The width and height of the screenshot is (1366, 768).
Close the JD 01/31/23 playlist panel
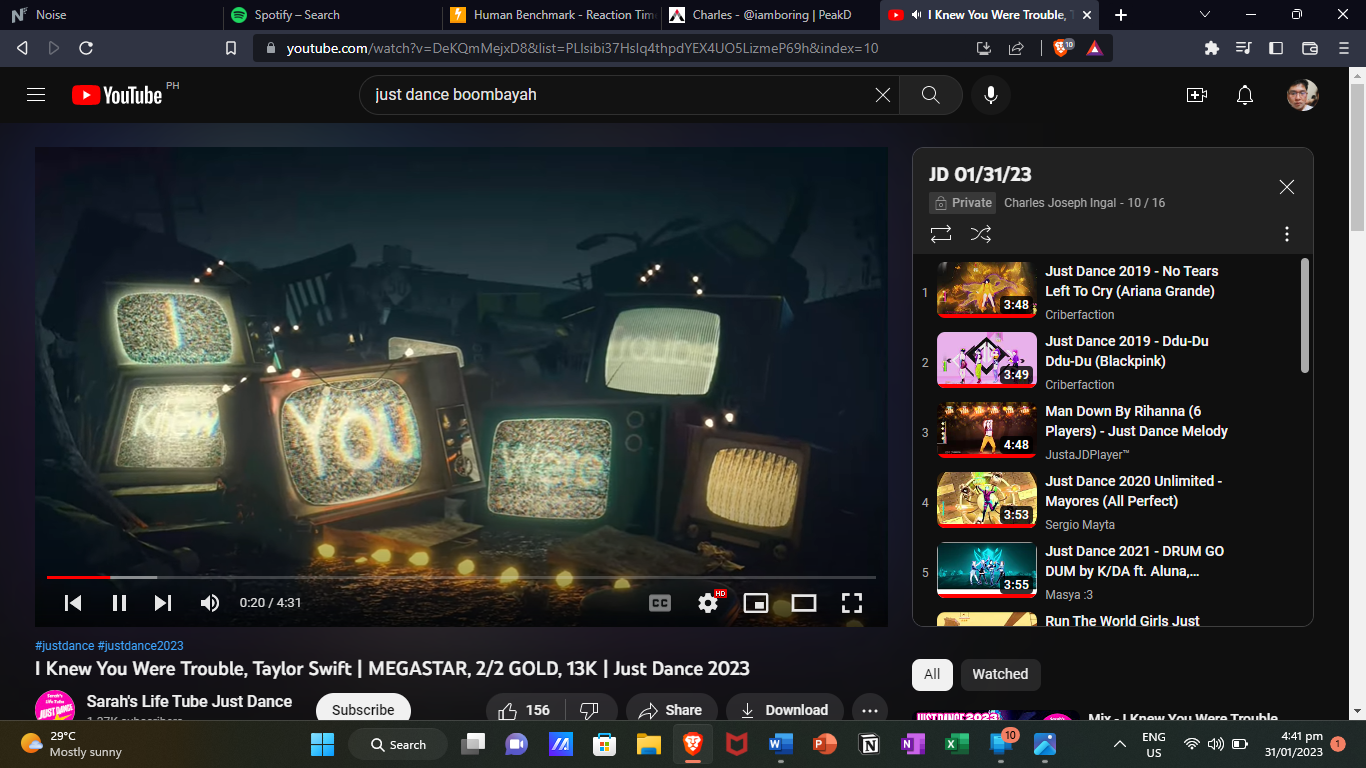coord(1287,187)
